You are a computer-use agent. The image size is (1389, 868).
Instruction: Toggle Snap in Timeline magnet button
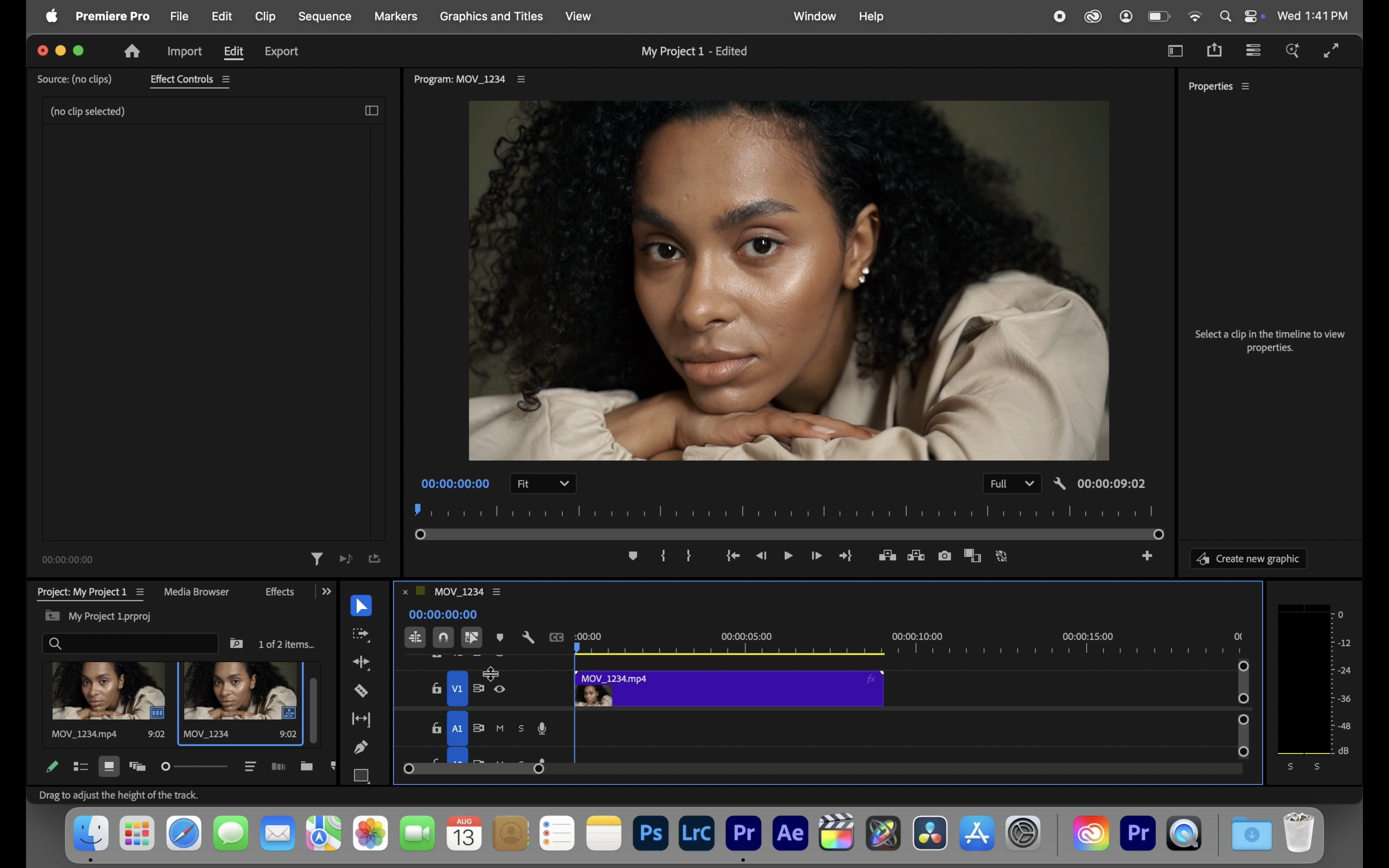click(x=443, y=637)
